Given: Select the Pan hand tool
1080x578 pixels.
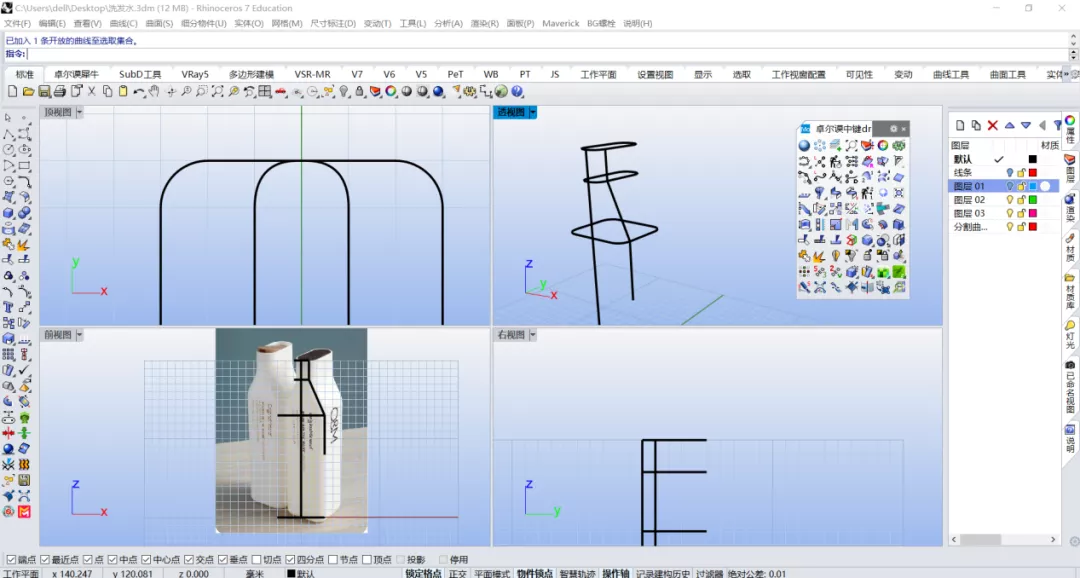Looking at the screenshot, I should [154, 91].
